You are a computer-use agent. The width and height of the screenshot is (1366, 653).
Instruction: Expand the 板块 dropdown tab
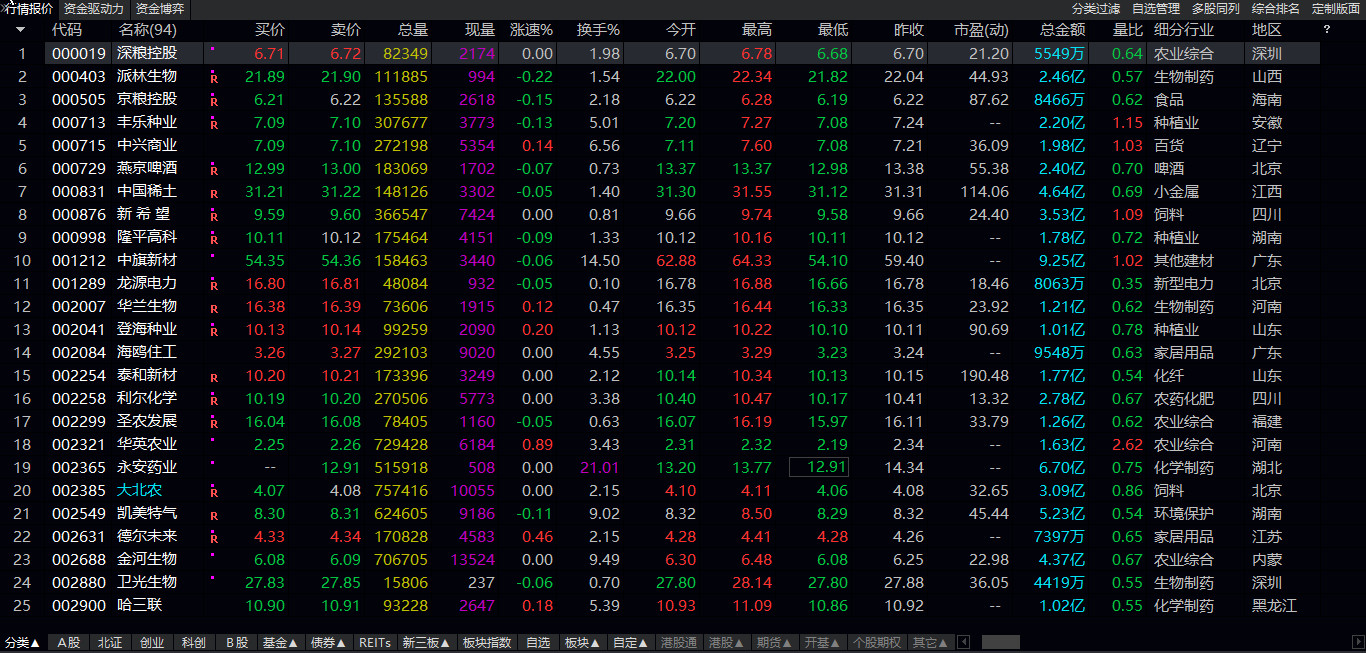pos(582,642)
